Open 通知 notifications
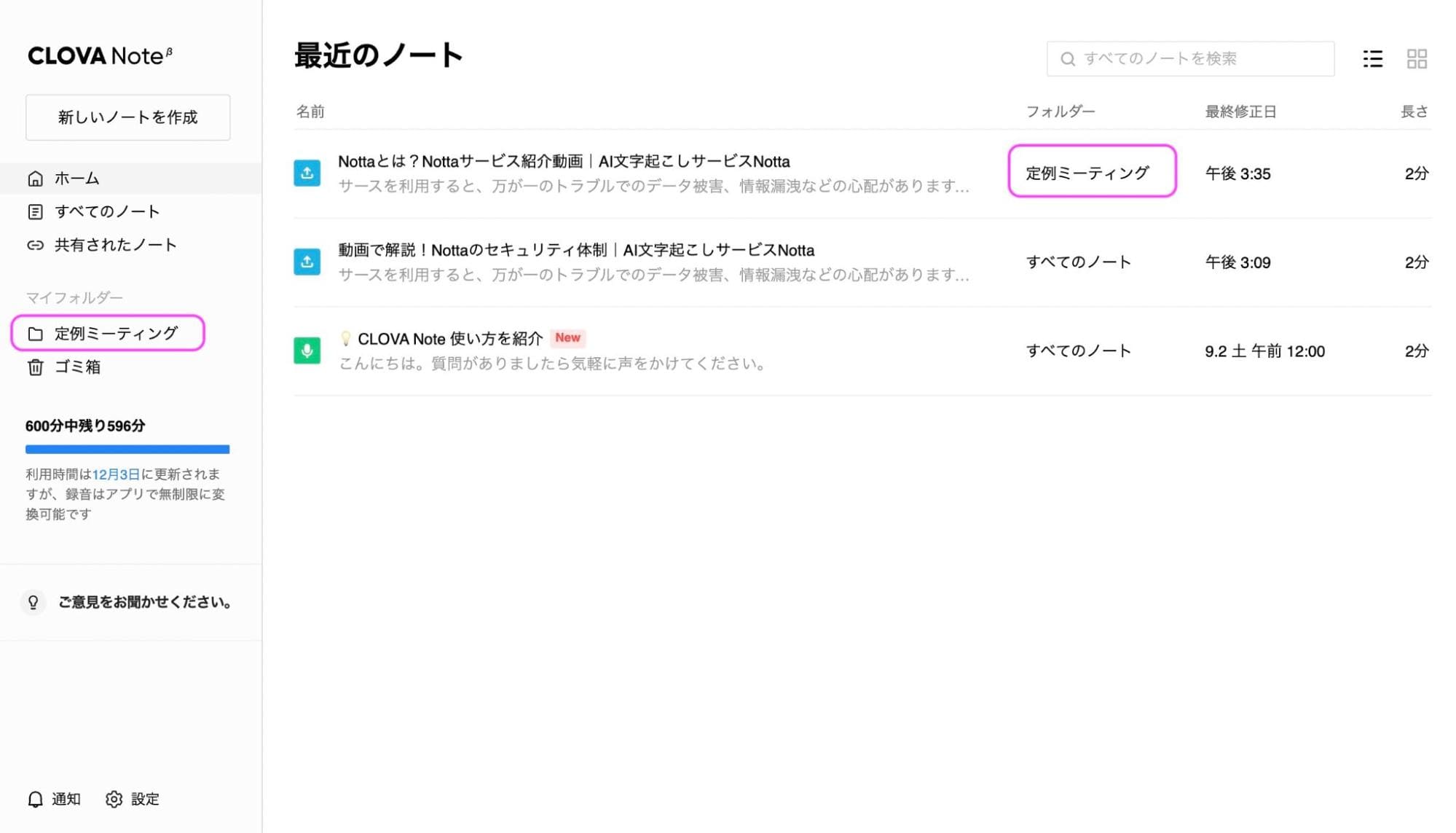This screenshot has height=833, width=1456. pyautogui.click(x=66, y=799)
